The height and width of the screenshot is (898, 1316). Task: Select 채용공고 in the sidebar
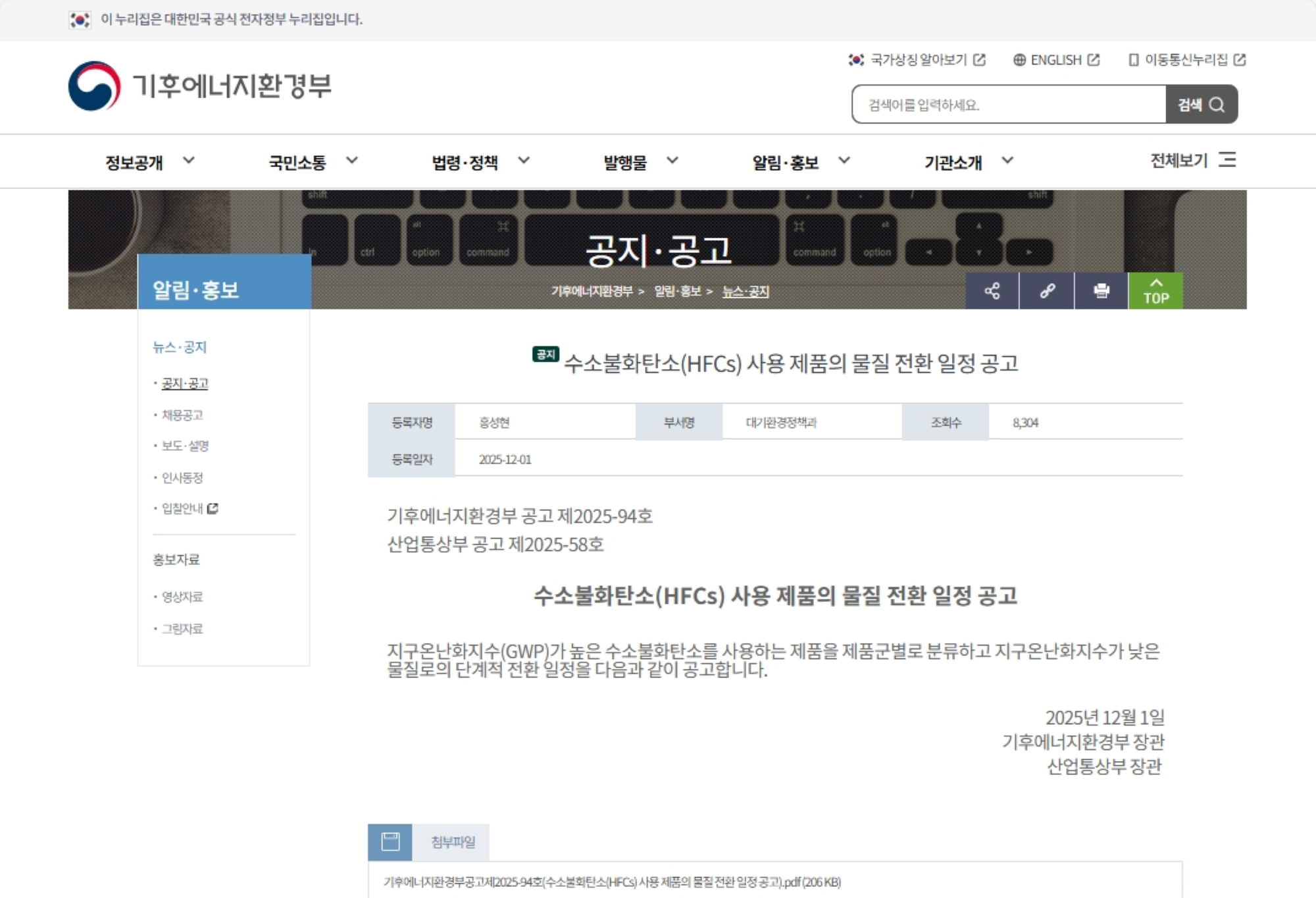(182, 415)
